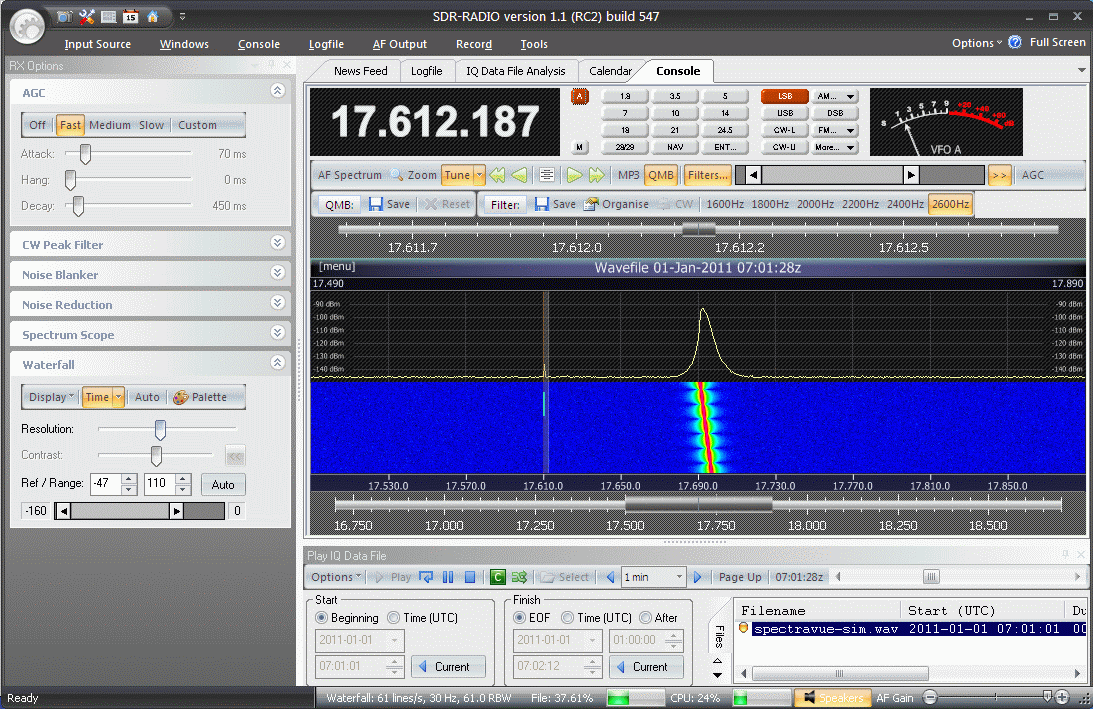Click Page Up in Play IQ toolbar
Image resolution: width=1093 pixels, height=709 pixels.
point(740,577)
